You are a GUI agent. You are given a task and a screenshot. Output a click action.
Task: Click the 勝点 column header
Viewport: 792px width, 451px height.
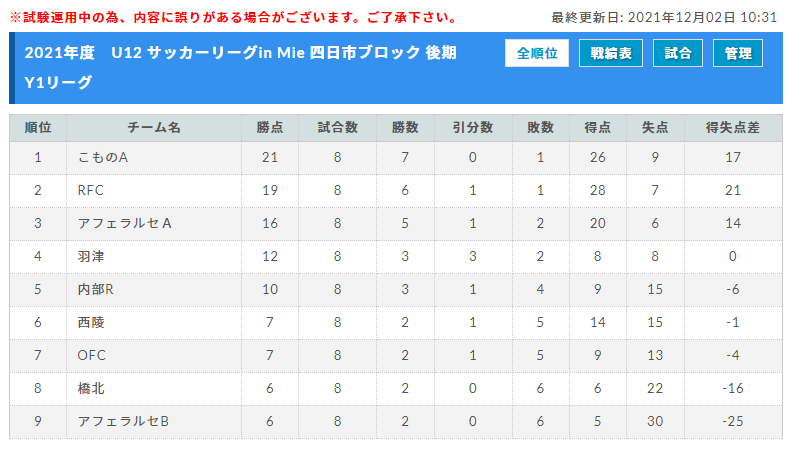[270, 128]
